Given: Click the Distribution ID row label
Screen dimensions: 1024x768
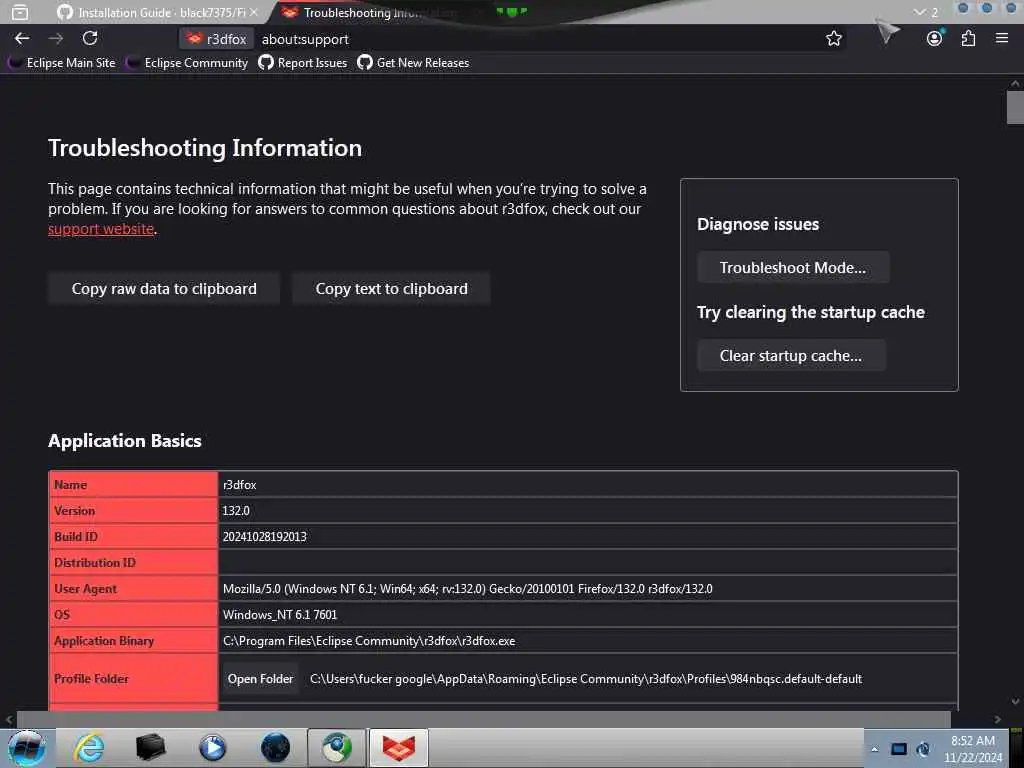Looking at the screenshot, I should coord(95,563).
